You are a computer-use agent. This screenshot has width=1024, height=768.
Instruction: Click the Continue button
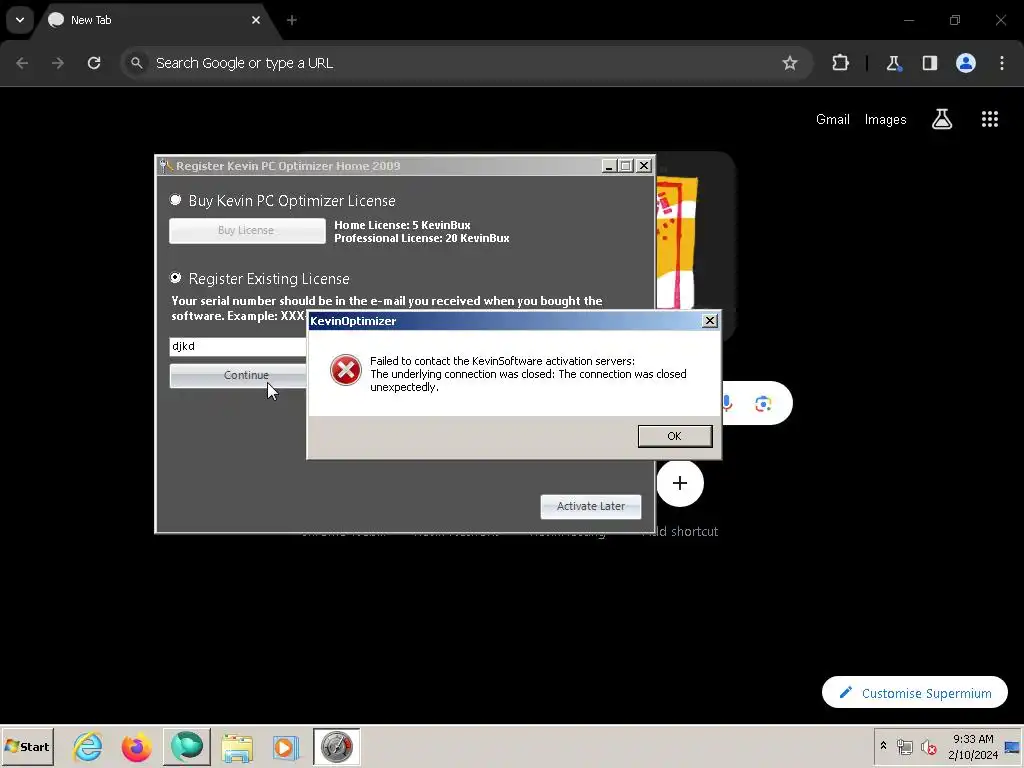pos(238,376)
